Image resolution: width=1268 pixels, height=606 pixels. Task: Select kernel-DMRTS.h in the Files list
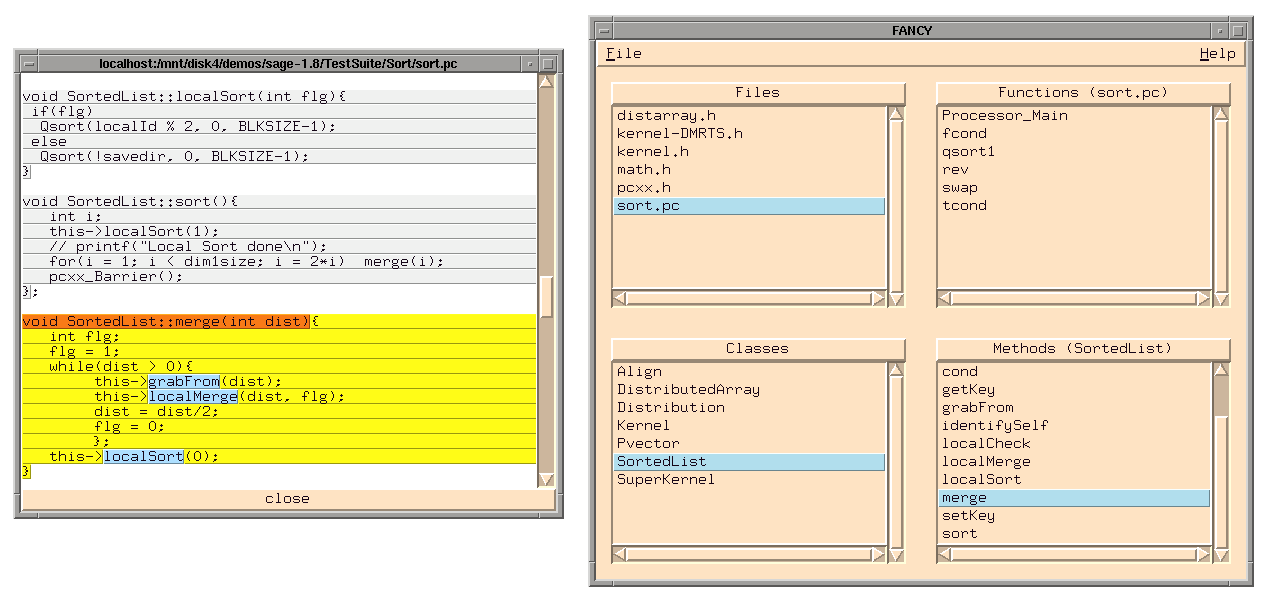click(x=749, y=134)
